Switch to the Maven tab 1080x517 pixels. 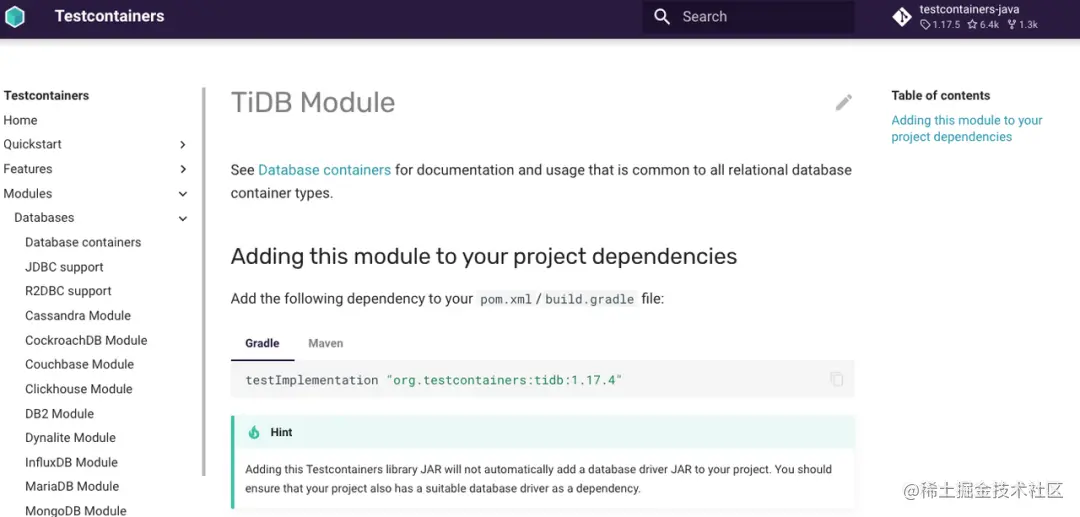(x=326, y=343)
